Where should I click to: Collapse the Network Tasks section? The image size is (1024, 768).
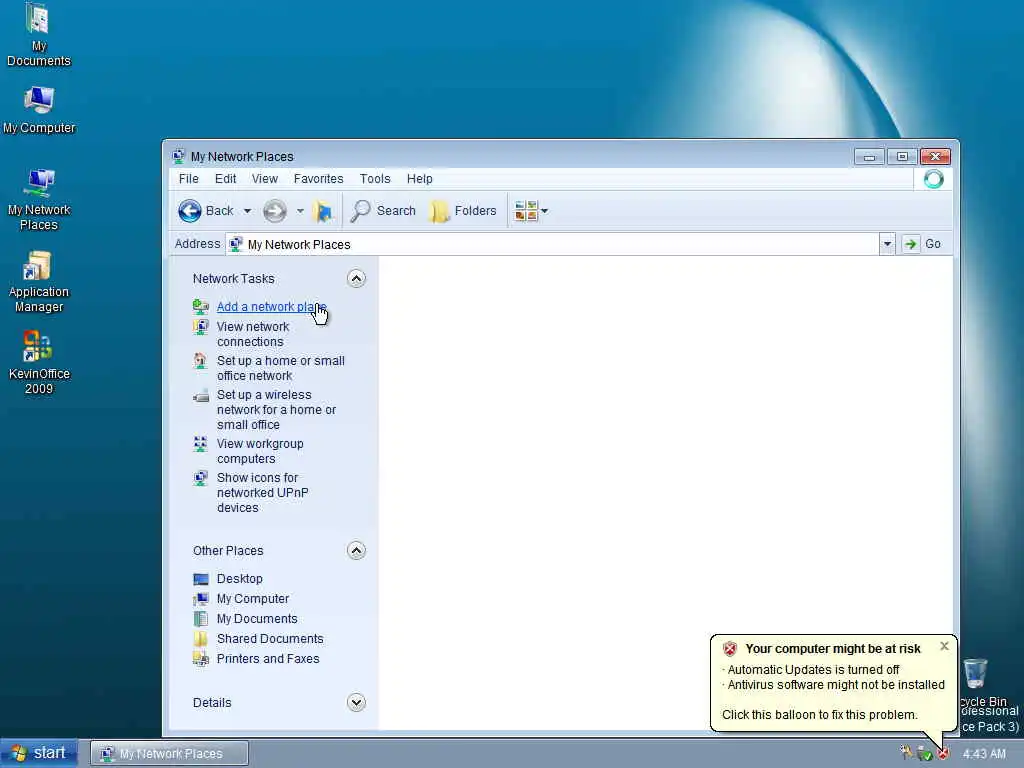pyautogui.click(x=356, y=279)
